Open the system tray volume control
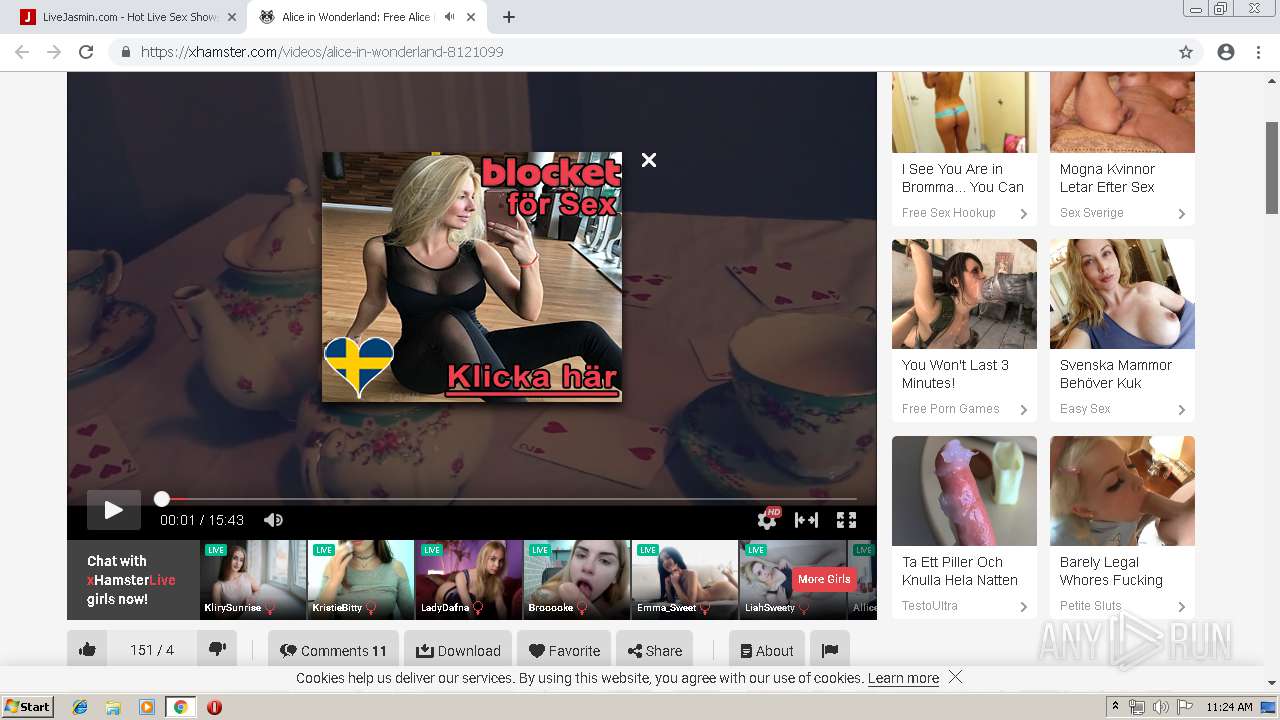This screenshot has height=720, width=1280. point(1160,707)
